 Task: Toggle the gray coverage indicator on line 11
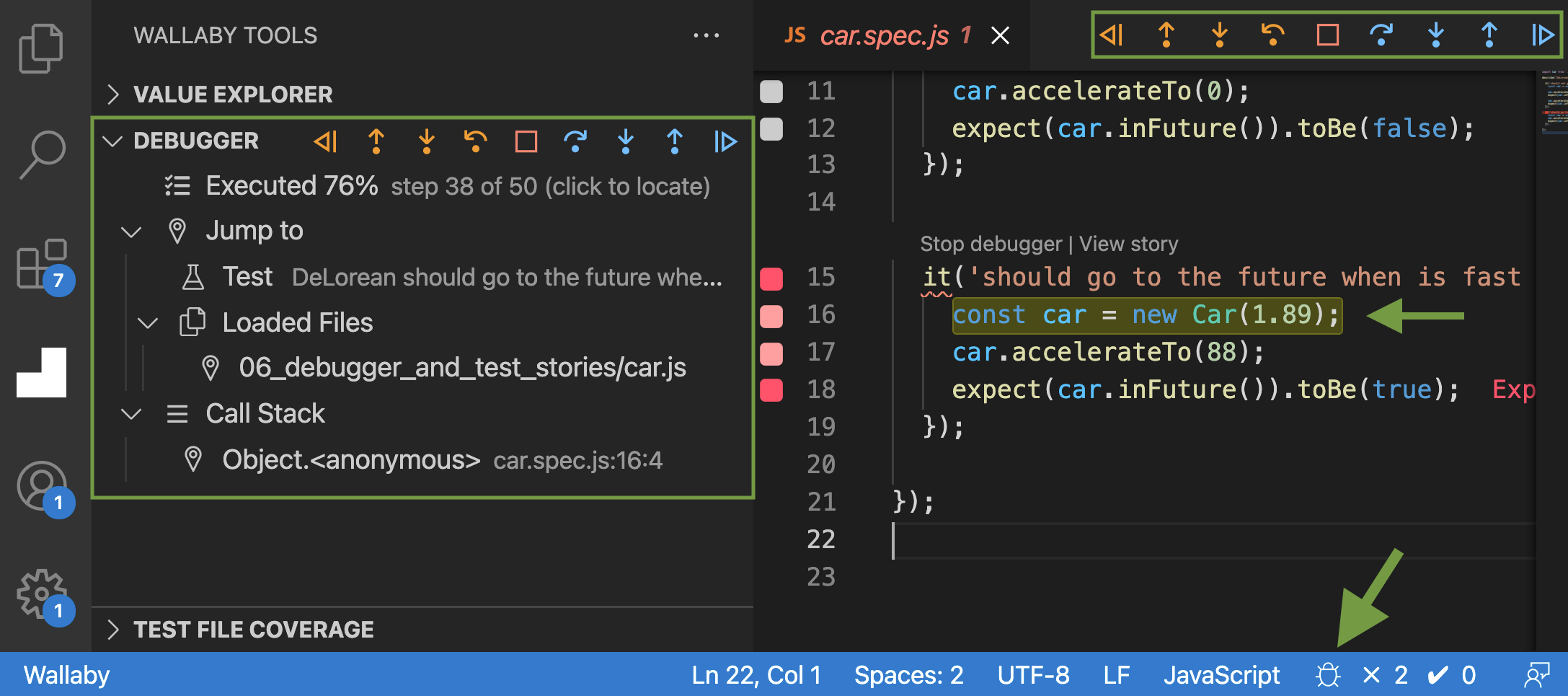click(x=771, y=92)
